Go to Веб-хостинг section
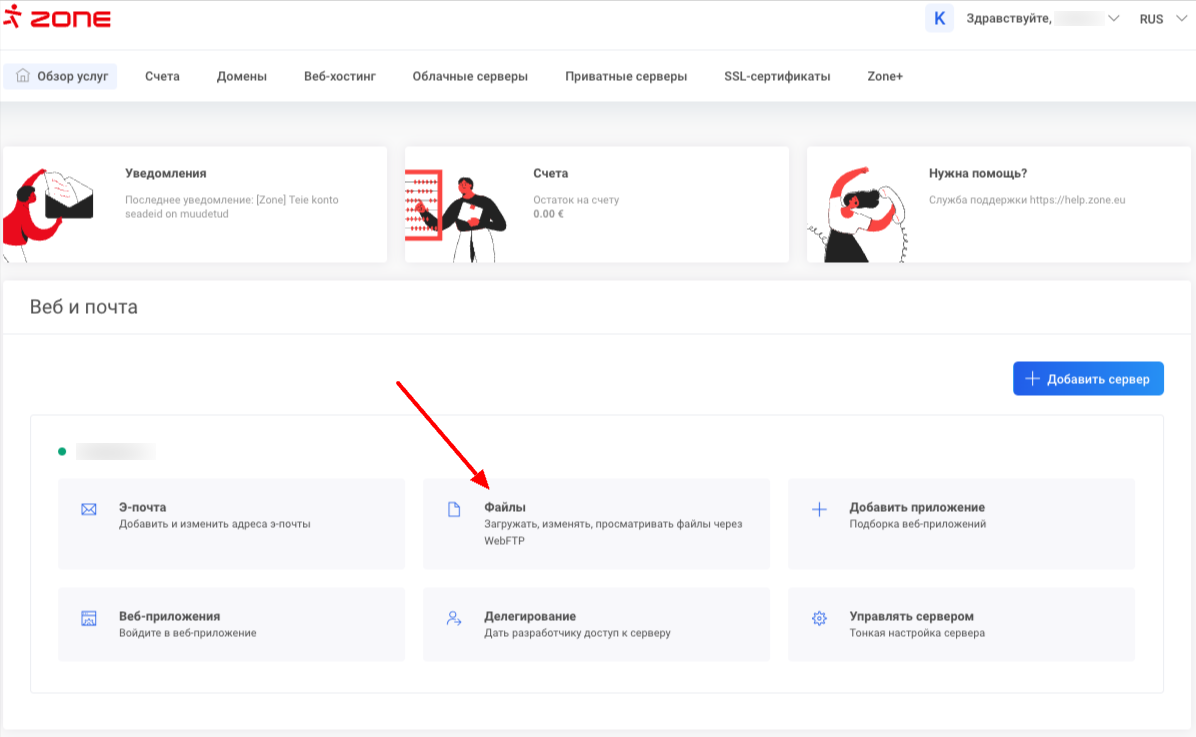 pos(340,76)
